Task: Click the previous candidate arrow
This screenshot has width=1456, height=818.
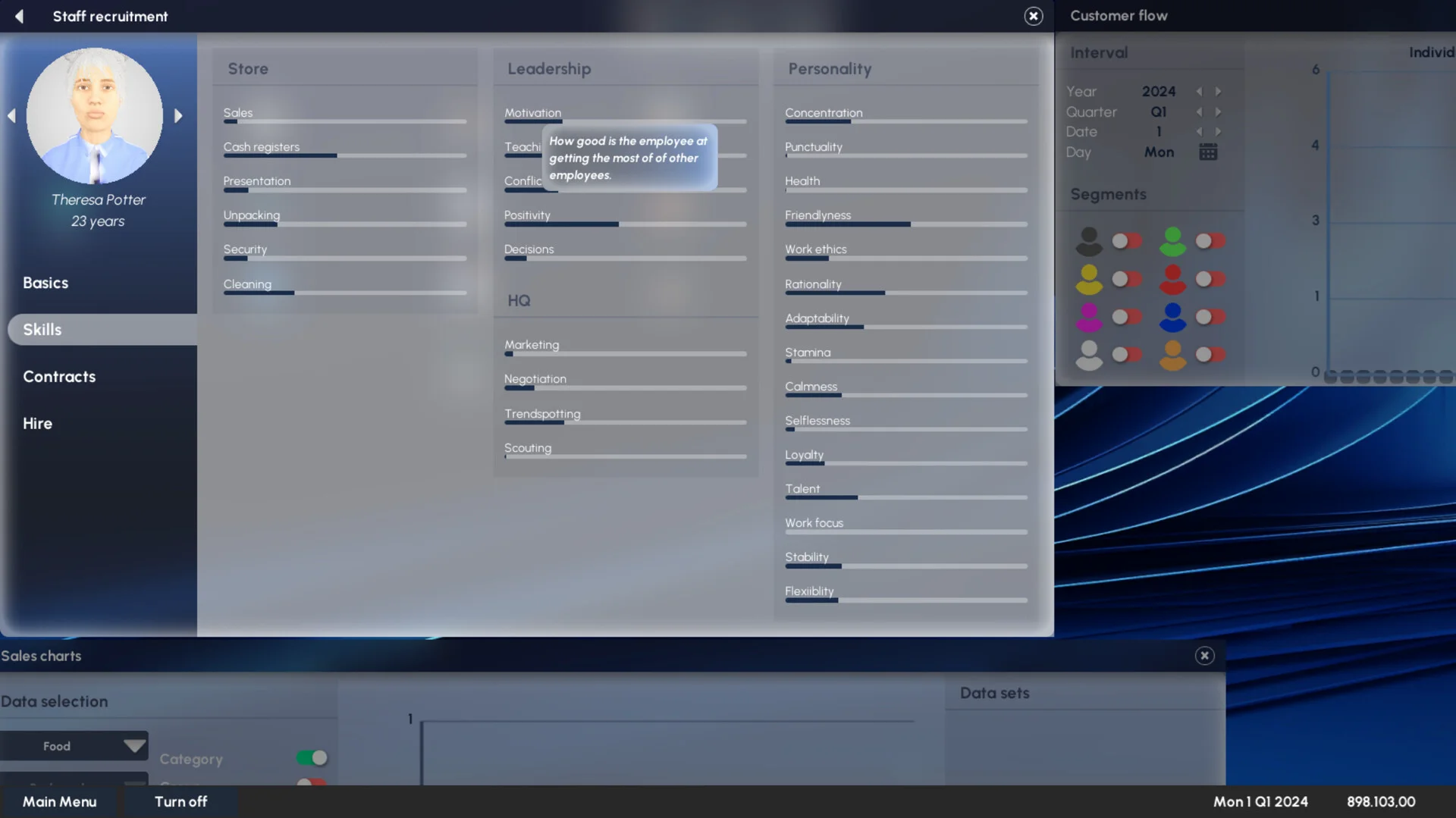Action: pos(12,115)
